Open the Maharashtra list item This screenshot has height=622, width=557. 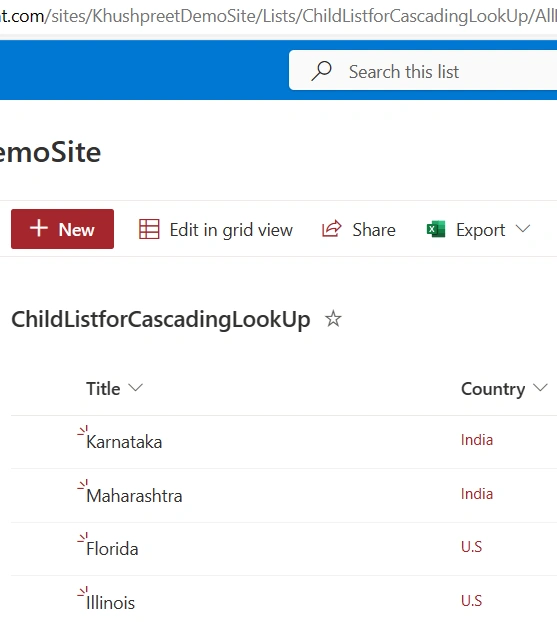click(x=134, y=496)
